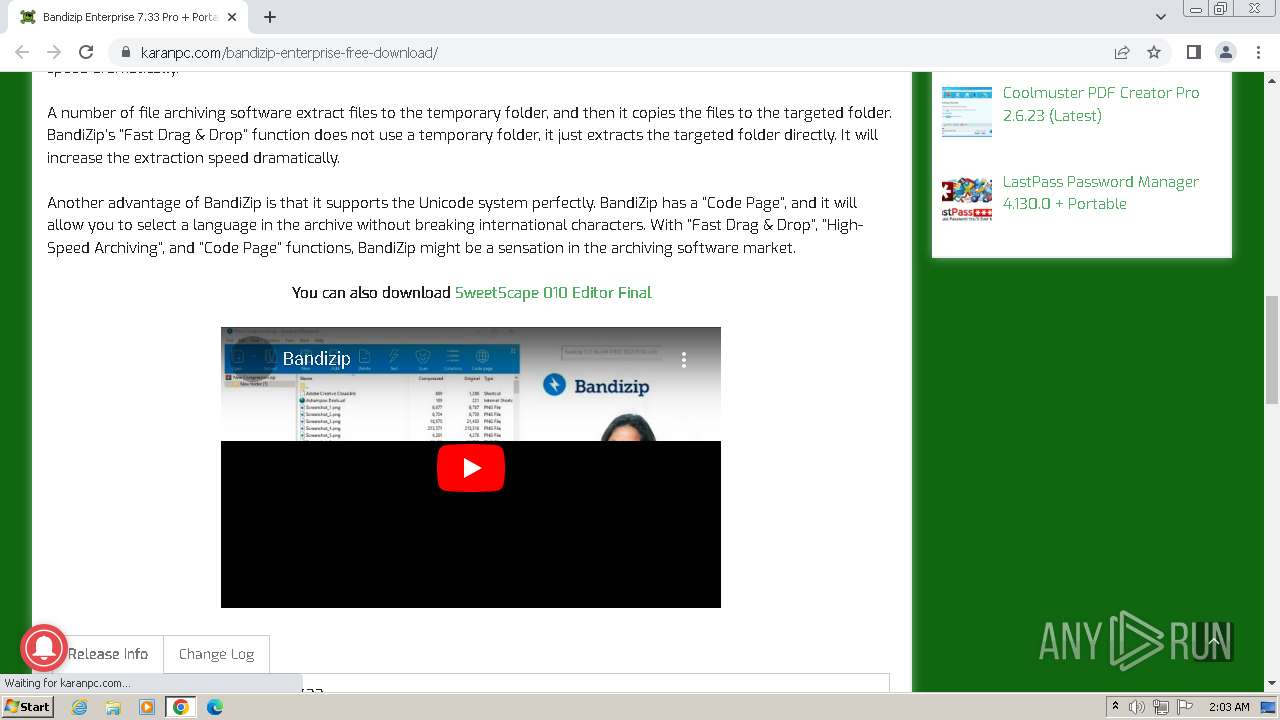Open LastPass Password Manager 4.130.0 link
Image resolution: width=1280 pixels, height=720 pixels.
(1101, 192)
